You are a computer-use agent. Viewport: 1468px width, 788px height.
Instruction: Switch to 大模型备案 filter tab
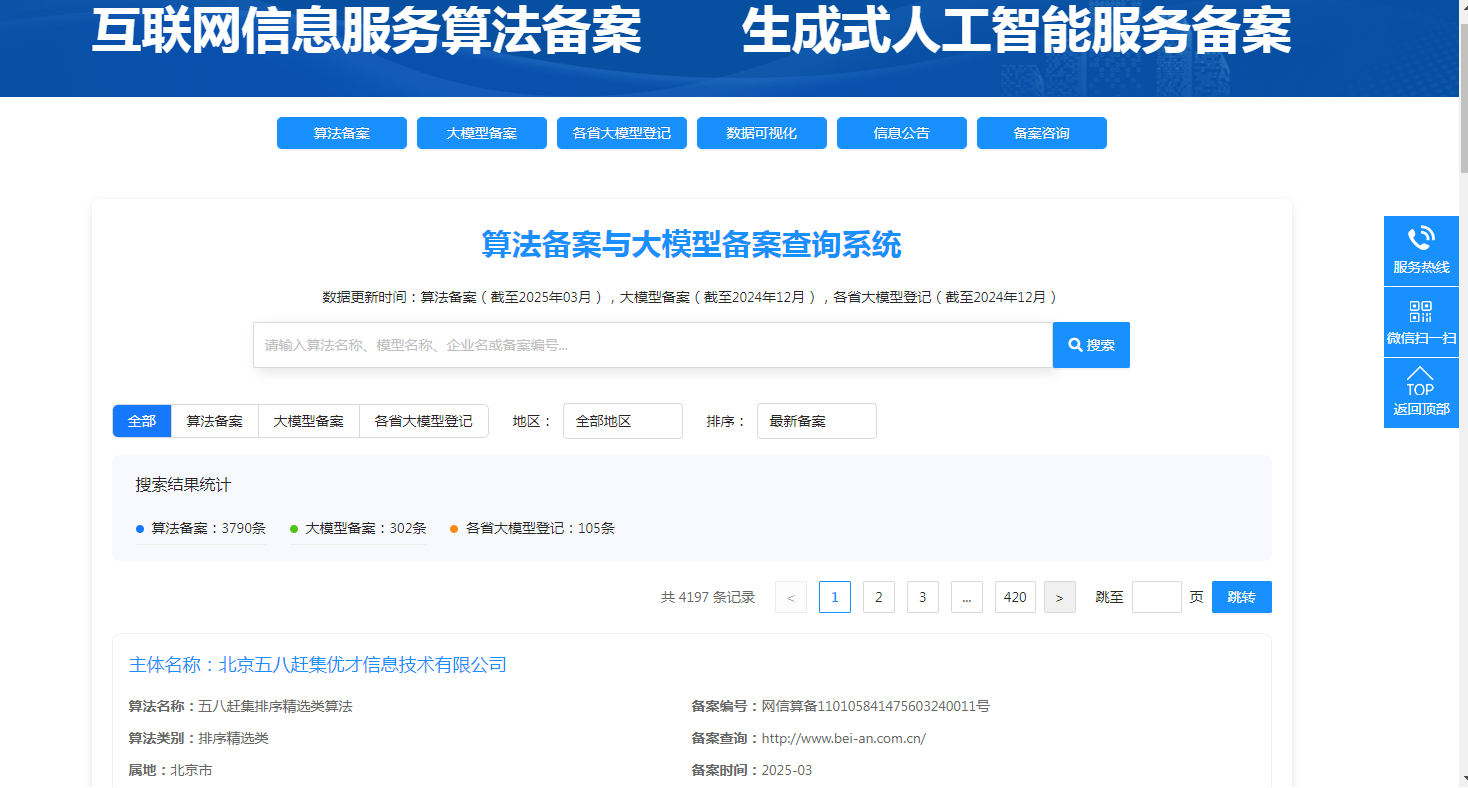308,421
